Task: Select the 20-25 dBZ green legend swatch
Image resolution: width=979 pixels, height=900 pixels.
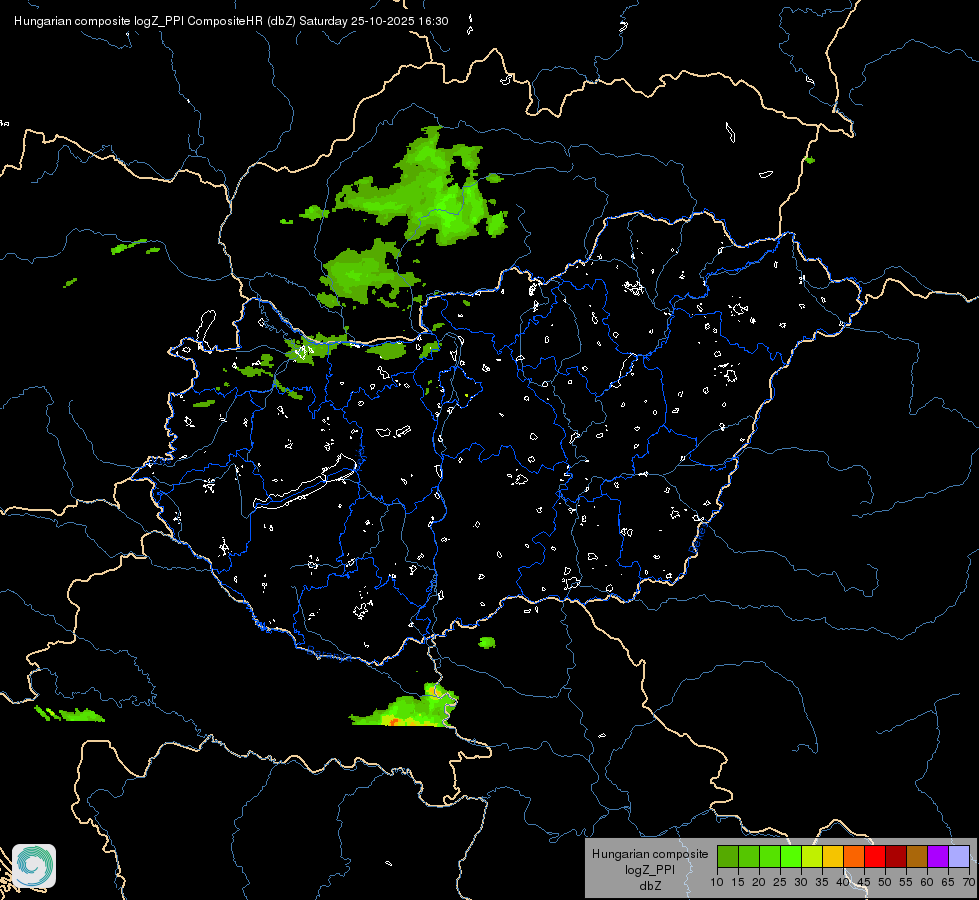Action: (770, 857)
